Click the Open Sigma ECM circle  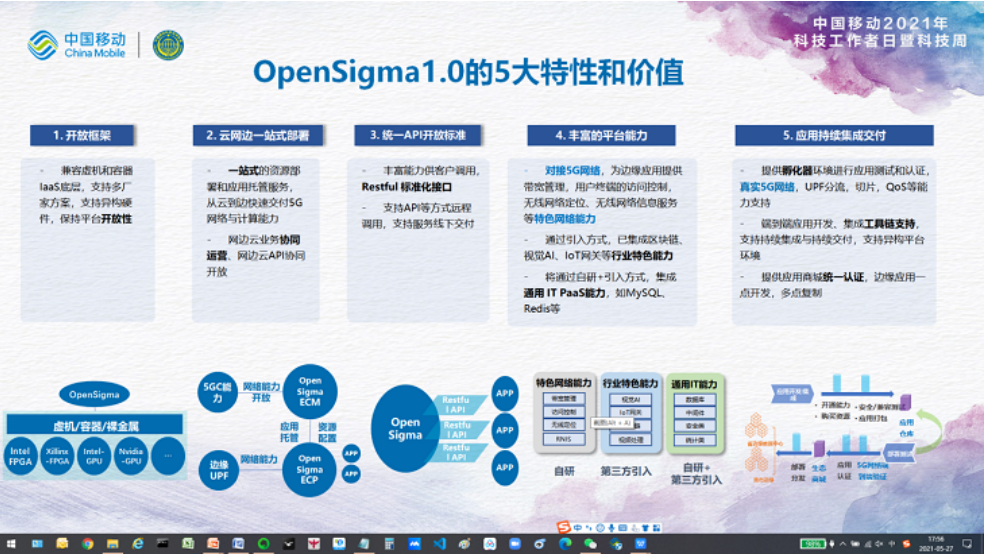(310, 391)
